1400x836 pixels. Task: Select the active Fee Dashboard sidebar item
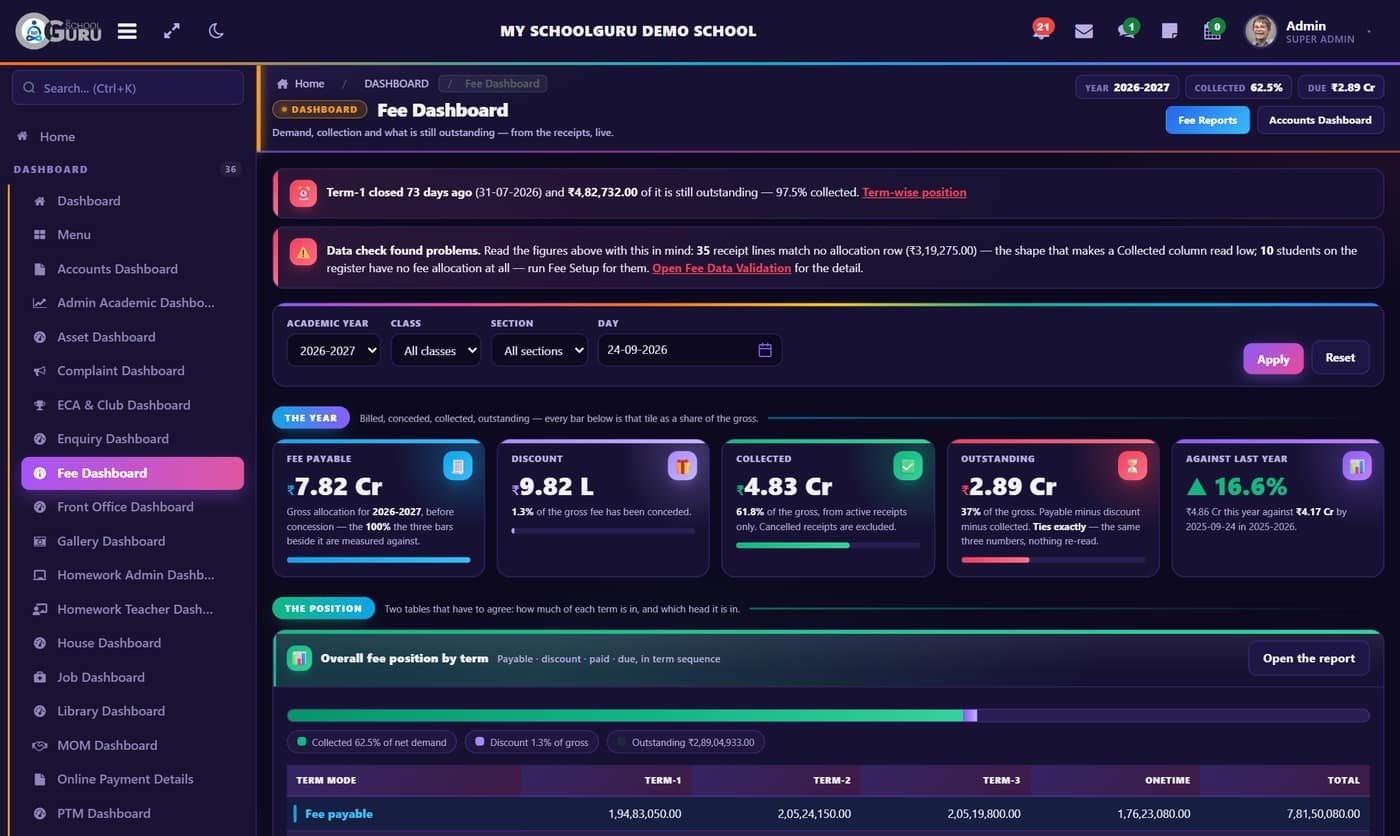[132, 473]
